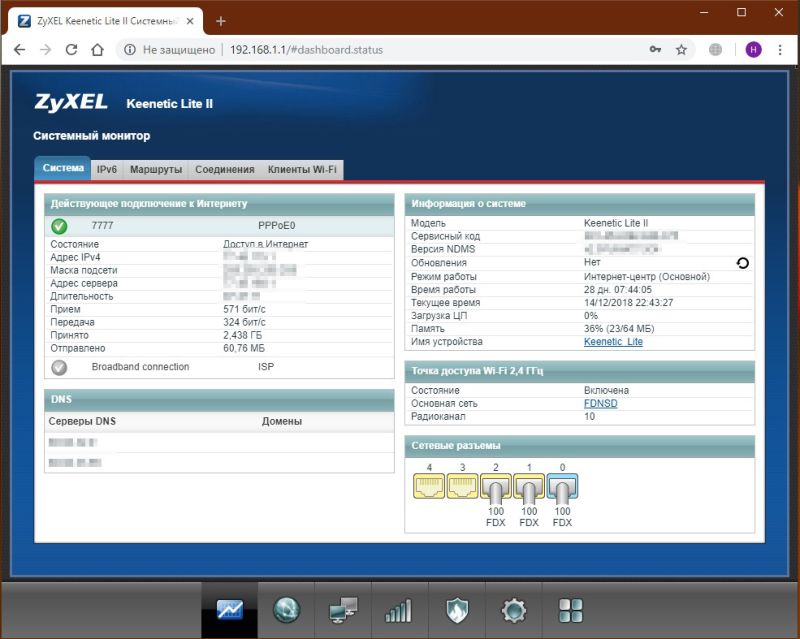Click the Серверы DNS column header
The width and height of the screenshot is (800, 639).
[82, 422]
